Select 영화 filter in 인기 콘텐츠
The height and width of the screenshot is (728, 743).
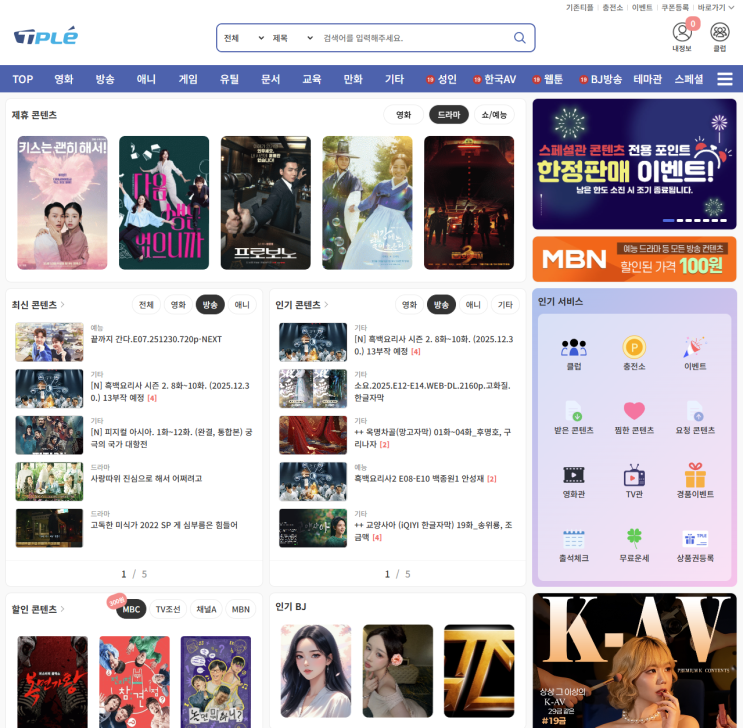pos(409,305)
